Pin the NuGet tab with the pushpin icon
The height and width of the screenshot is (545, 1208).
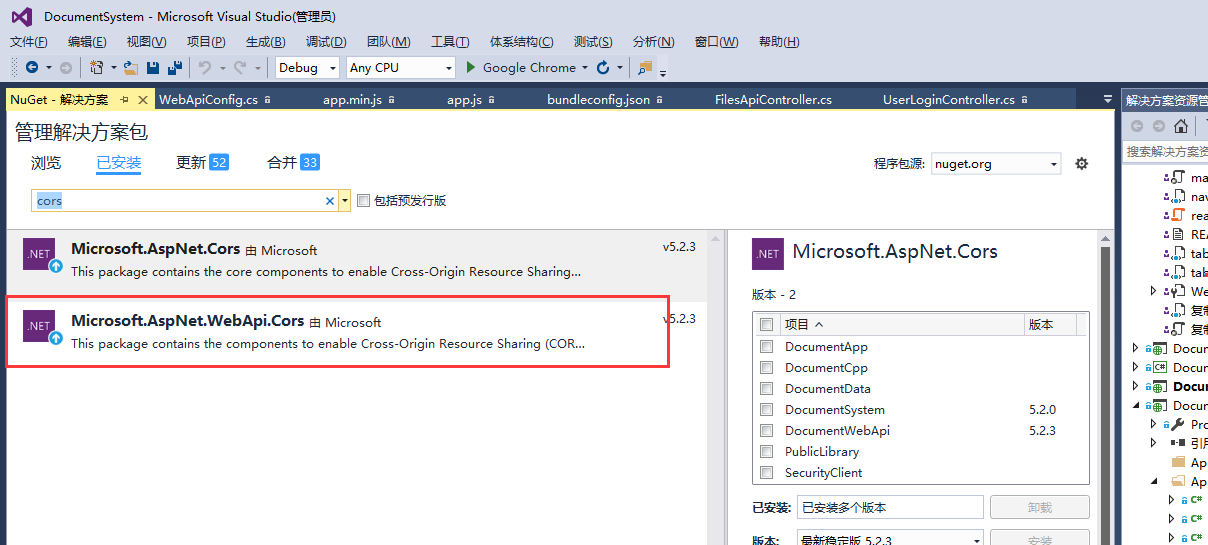click(125, 100)
